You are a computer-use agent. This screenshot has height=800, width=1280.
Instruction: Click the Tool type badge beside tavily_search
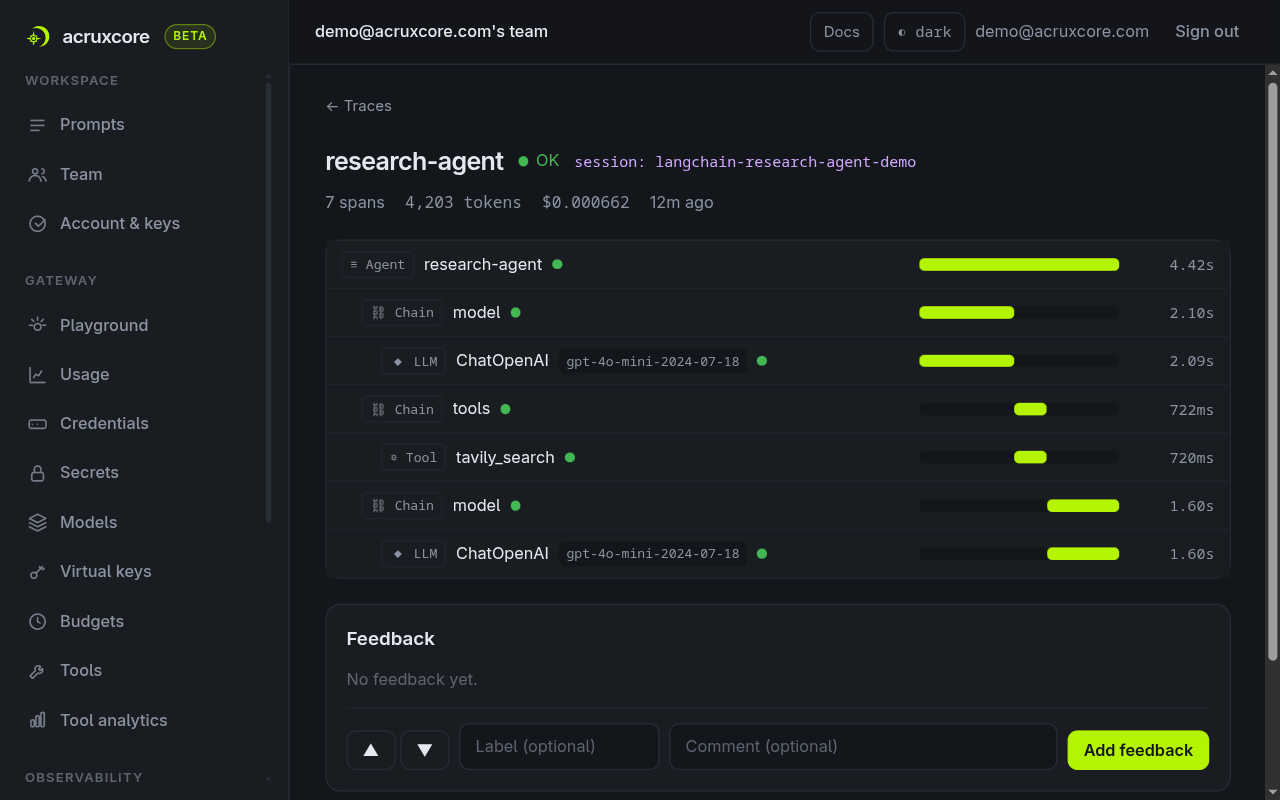[x=413, y=457]
